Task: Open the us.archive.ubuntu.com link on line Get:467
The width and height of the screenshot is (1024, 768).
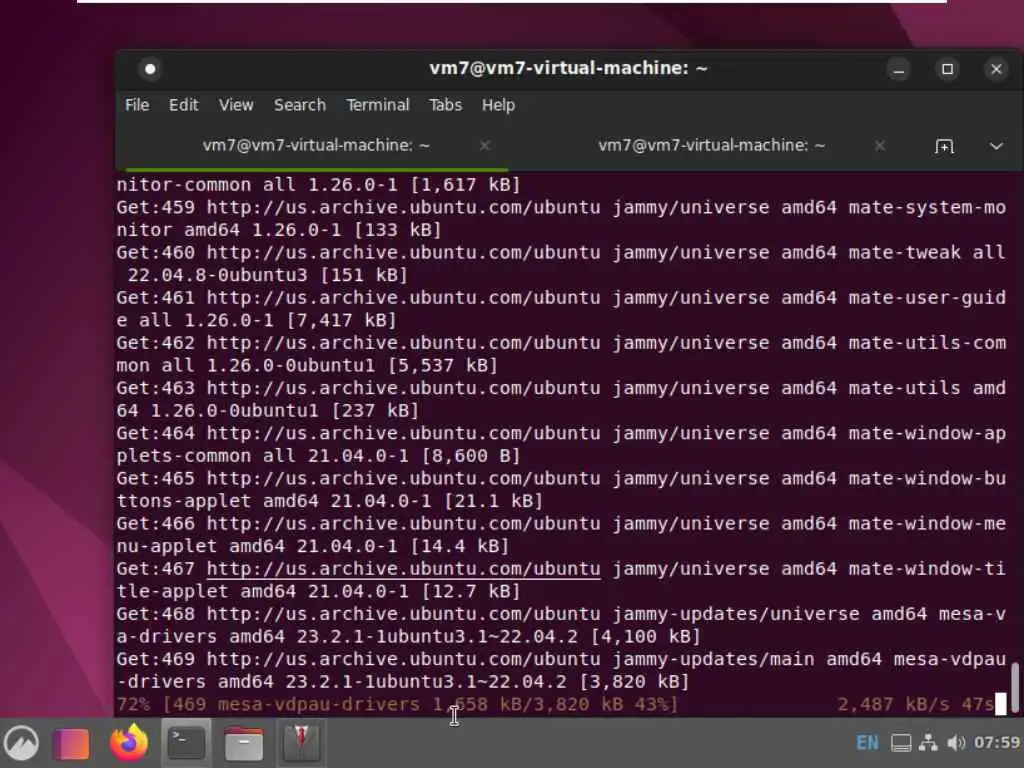Action: tap(404, 569)
